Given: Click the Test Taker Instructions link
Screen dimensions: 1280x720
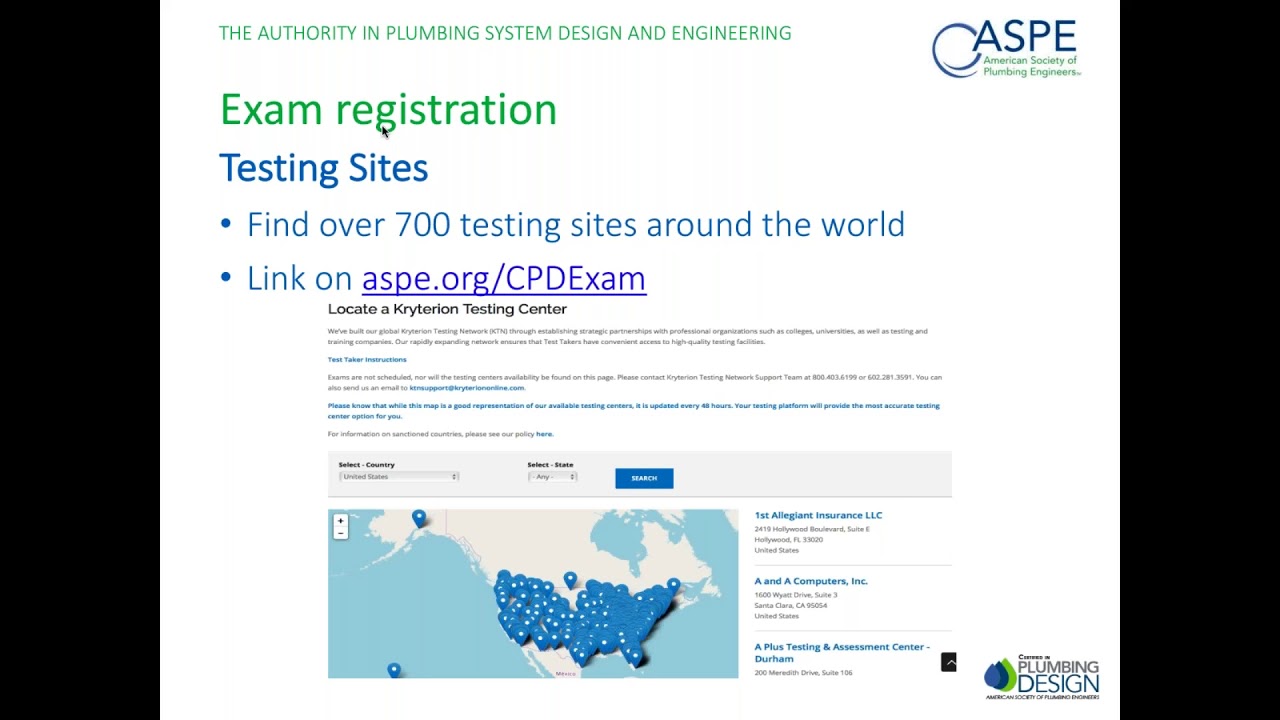Looking at the screenshot, I should click(x=367, y=359).
